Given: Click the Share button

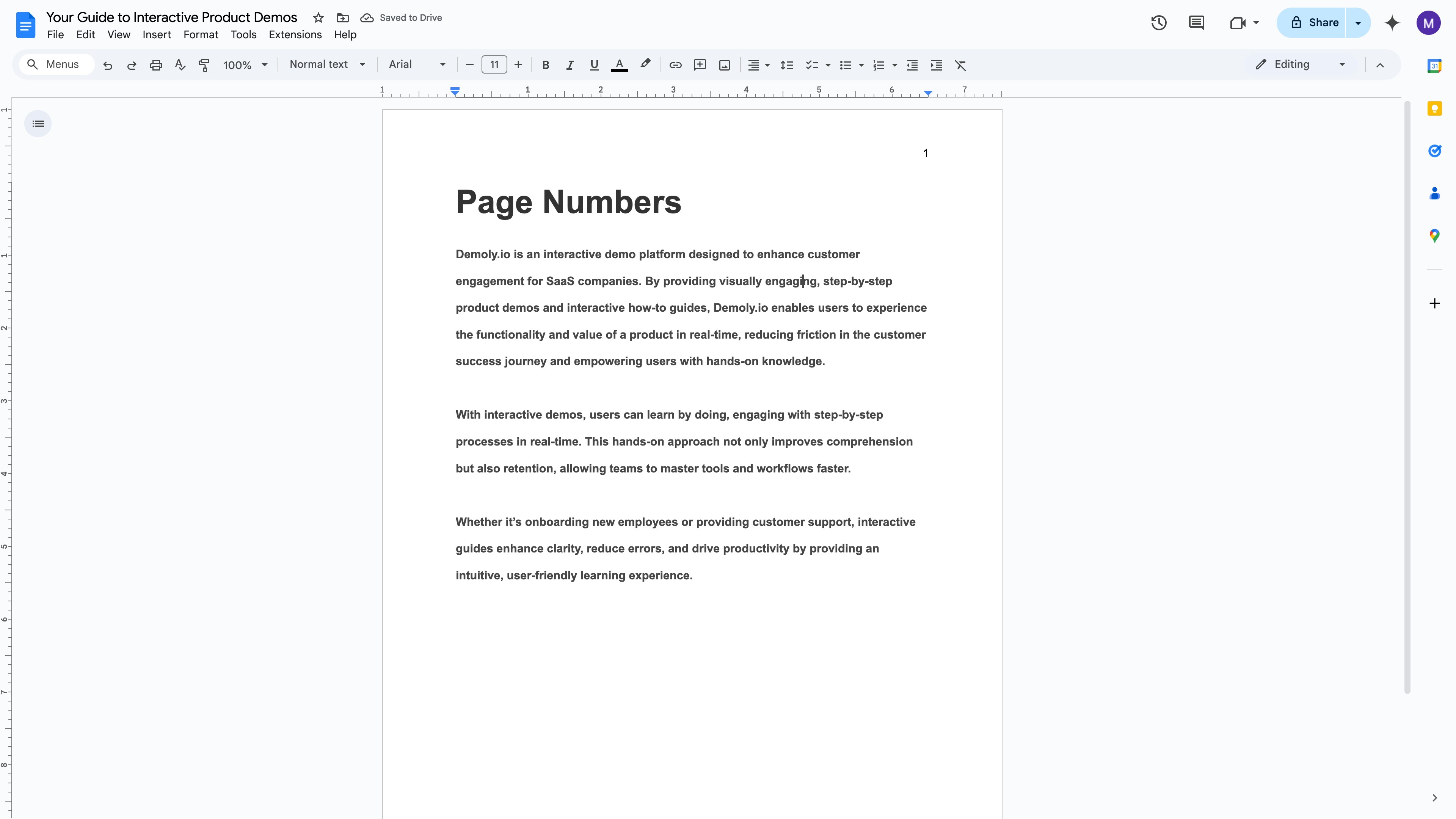Looking at the screenshot, I should pyautogui.click(x=1312, y=23).
